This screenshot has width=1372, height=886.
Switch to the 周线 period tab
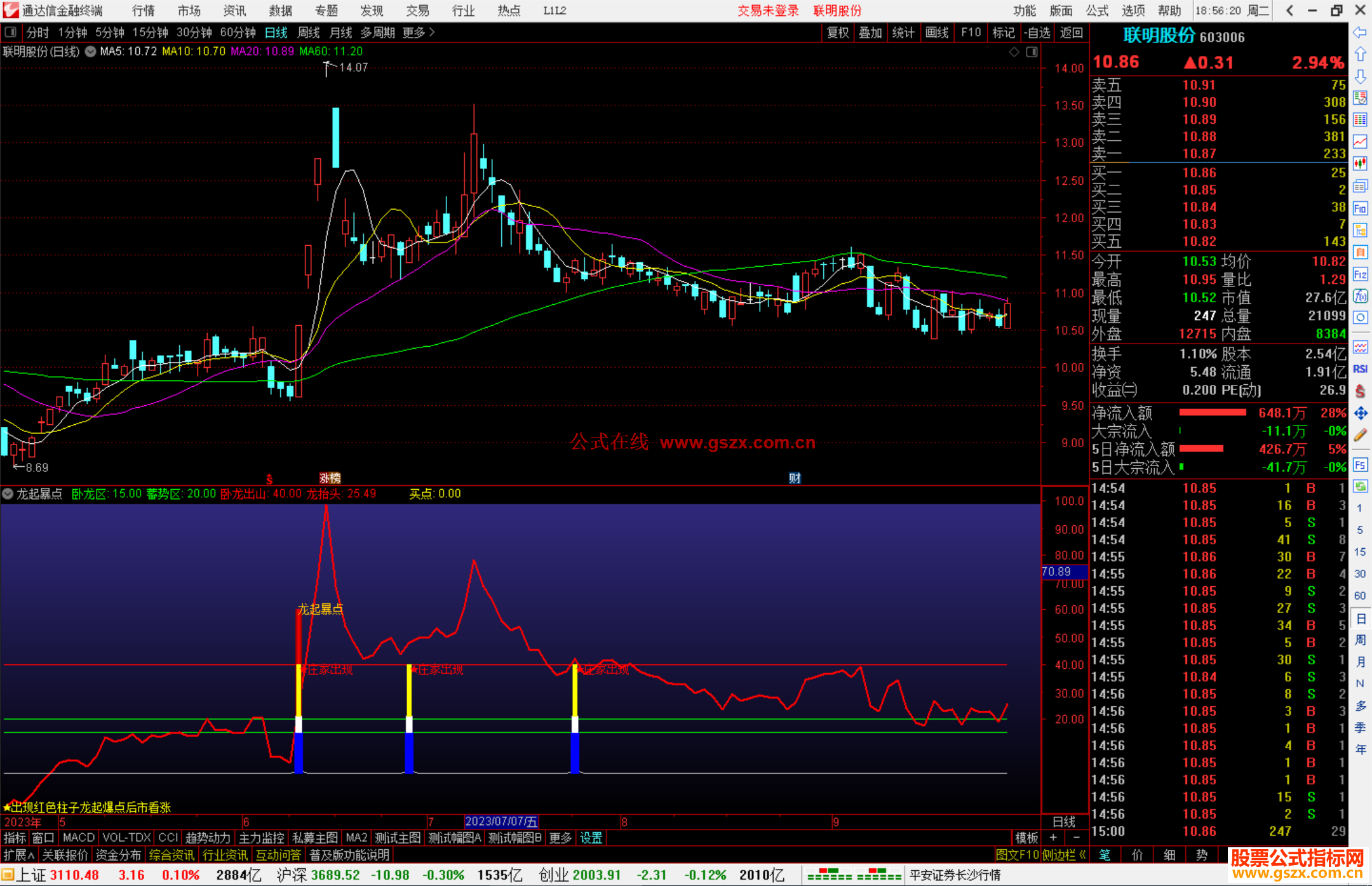point(309,32)
